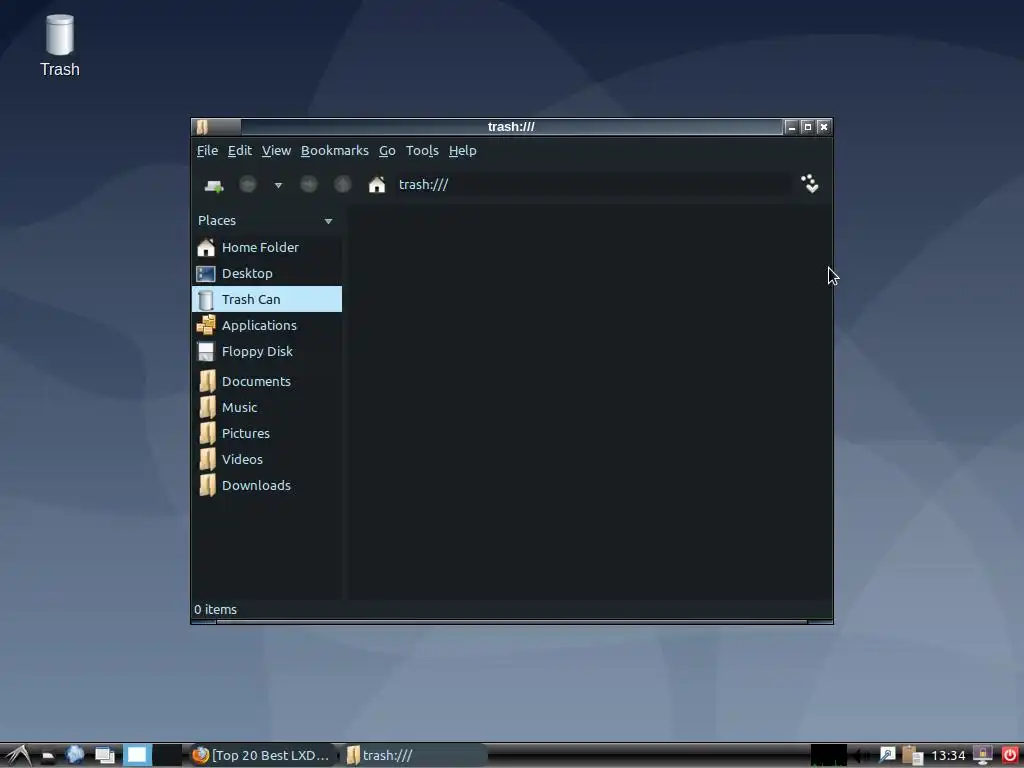Click the 13:34 clock
The width and height of the screenshot is (1024, 768).
[x=948, y=756]
